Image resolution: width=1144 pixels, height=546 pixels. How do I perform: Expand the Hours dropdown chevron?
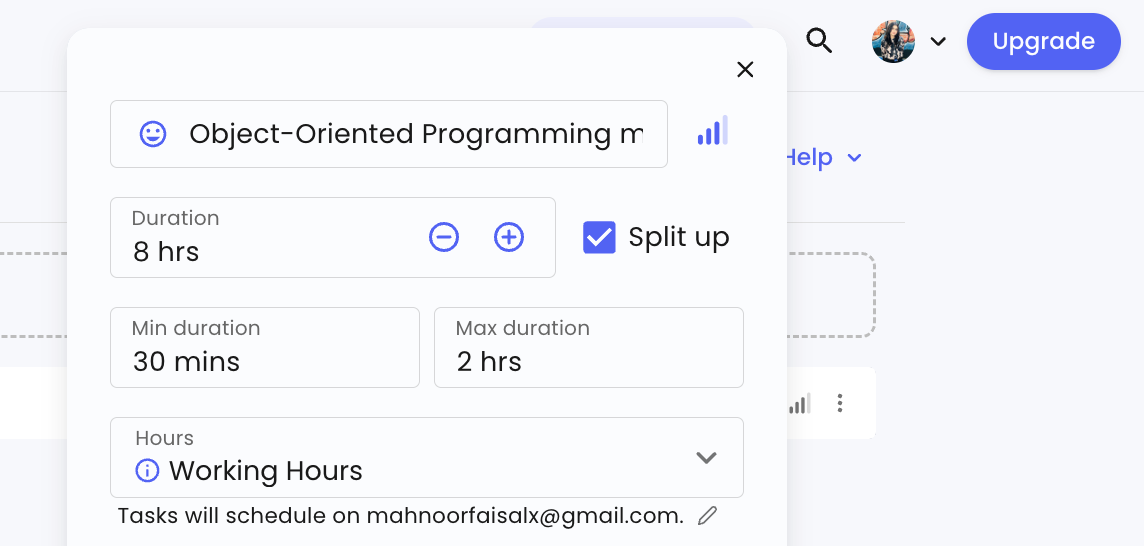pos(706,458)
